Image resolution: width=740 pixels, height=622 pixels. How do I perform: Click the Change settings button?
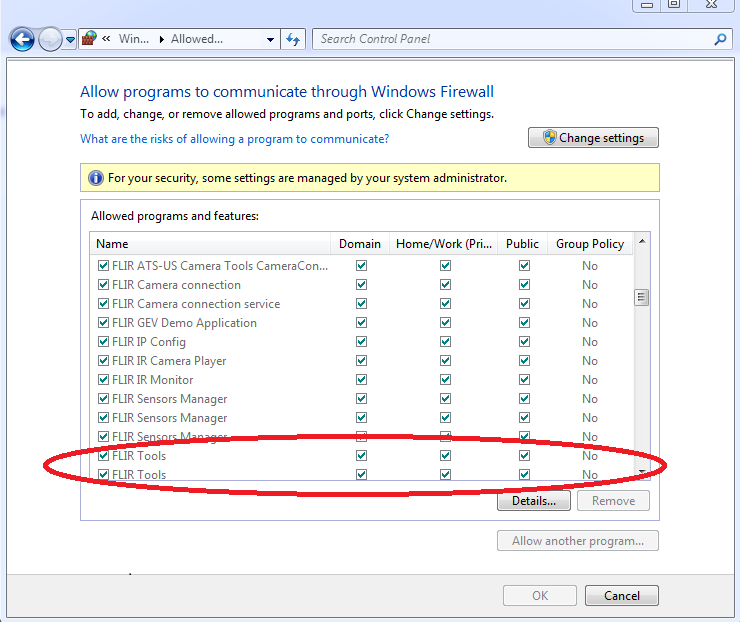593,138
